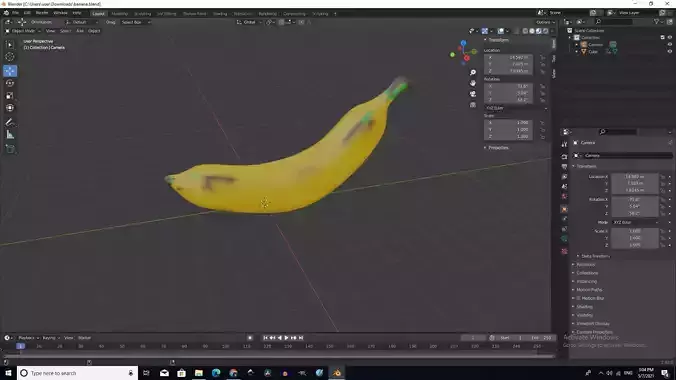Open Mode XYZ Euler dropdown in properties
676x380 pixels.
[x=635, y=223]
